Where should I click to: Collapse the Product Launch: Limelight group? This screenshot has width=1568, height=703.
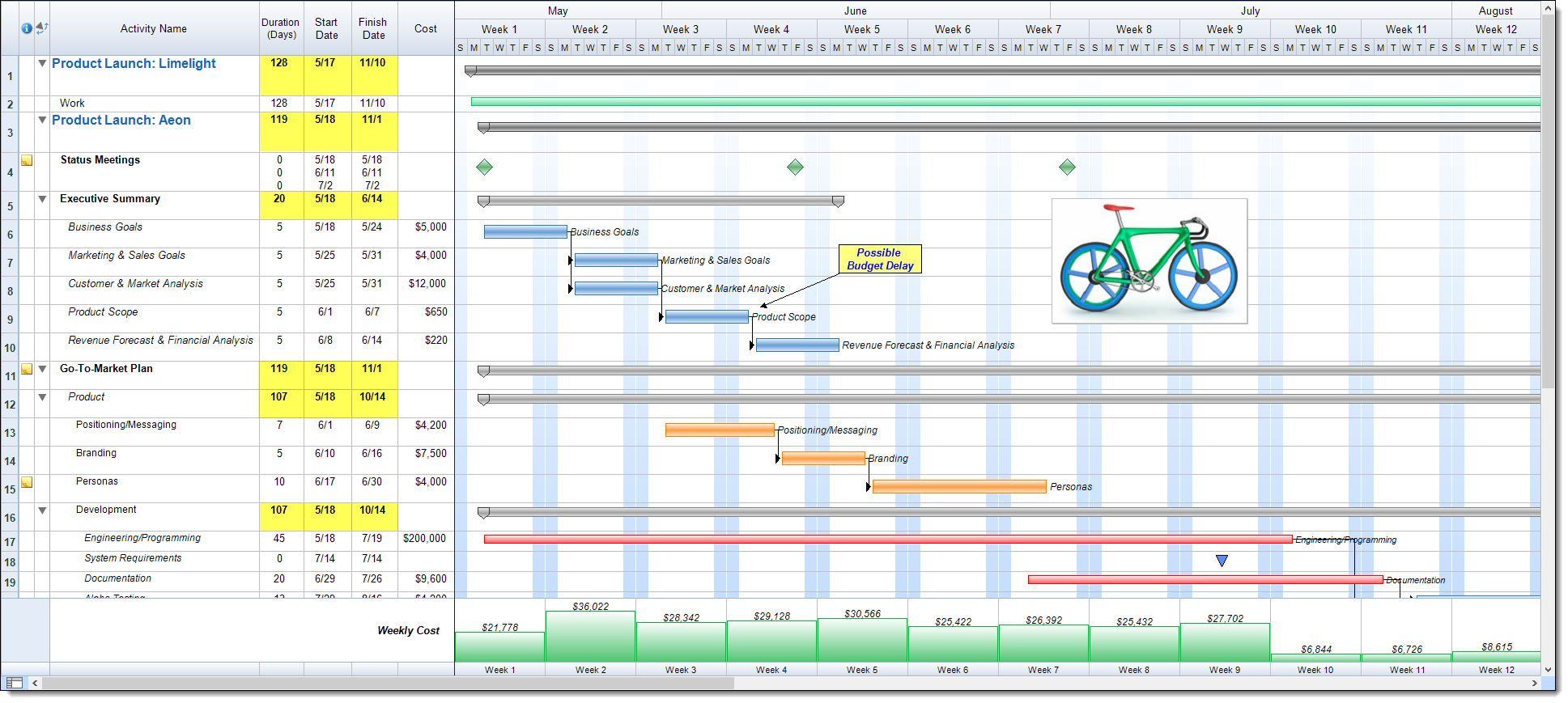coord(42,63)
